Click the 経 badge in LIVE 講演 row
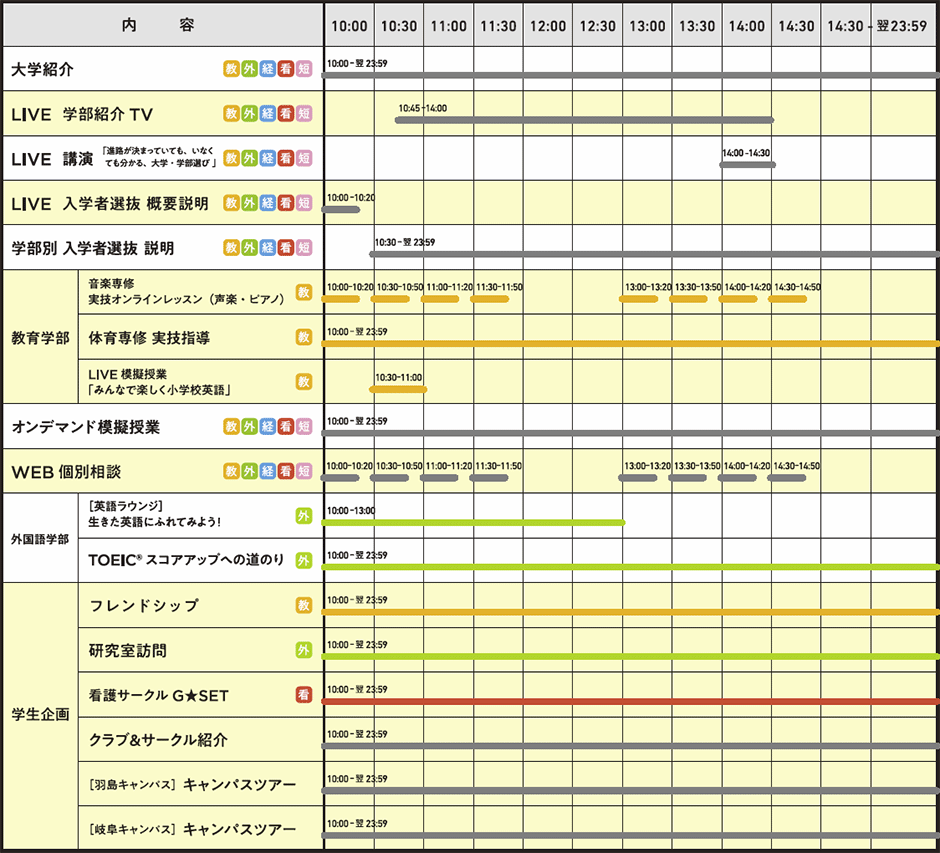 (x=267, y=158)
